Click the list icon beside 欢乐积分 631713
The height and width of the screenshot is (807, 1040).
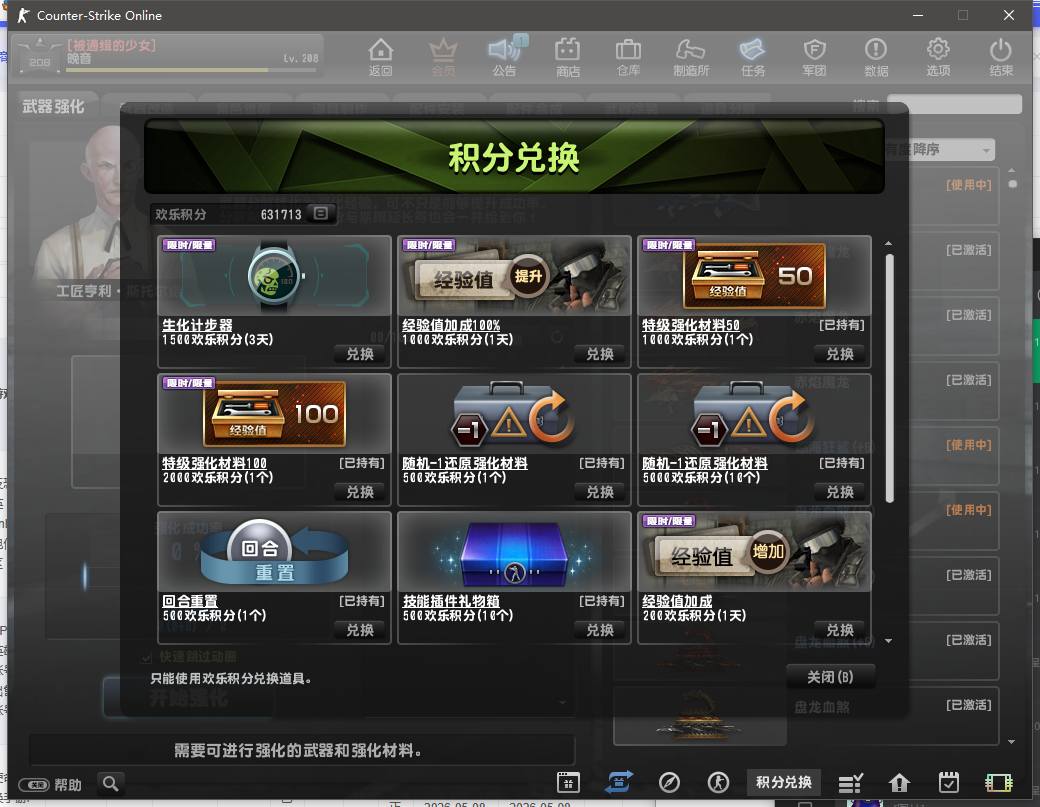point(321,214)
